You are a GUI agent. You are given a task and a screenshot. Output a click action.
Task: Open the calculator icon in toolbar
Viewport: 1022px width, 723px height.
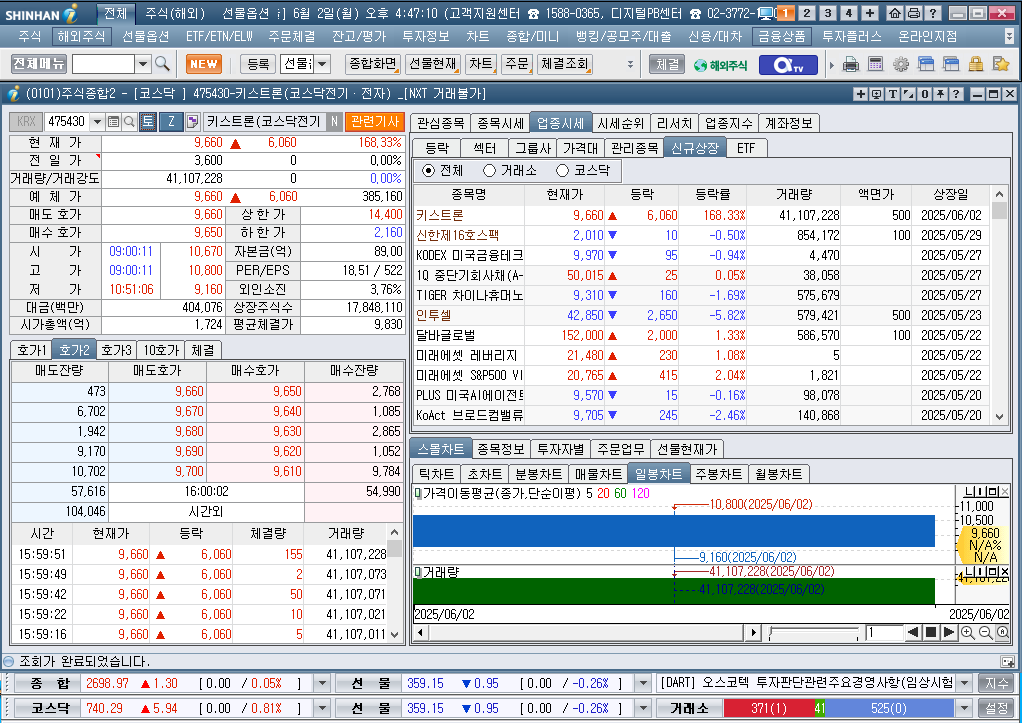[875, 64]
